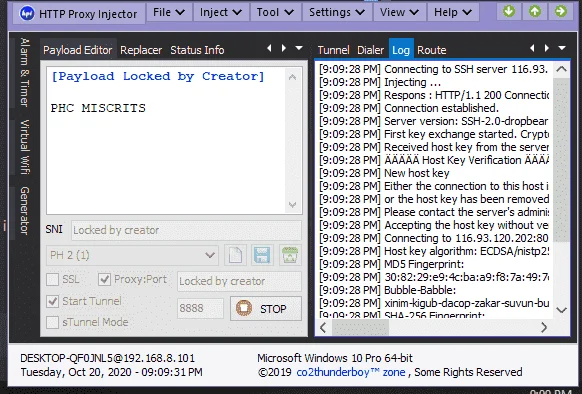
Task: Switch to the Status Info tab
Action: tap(197, 50)
